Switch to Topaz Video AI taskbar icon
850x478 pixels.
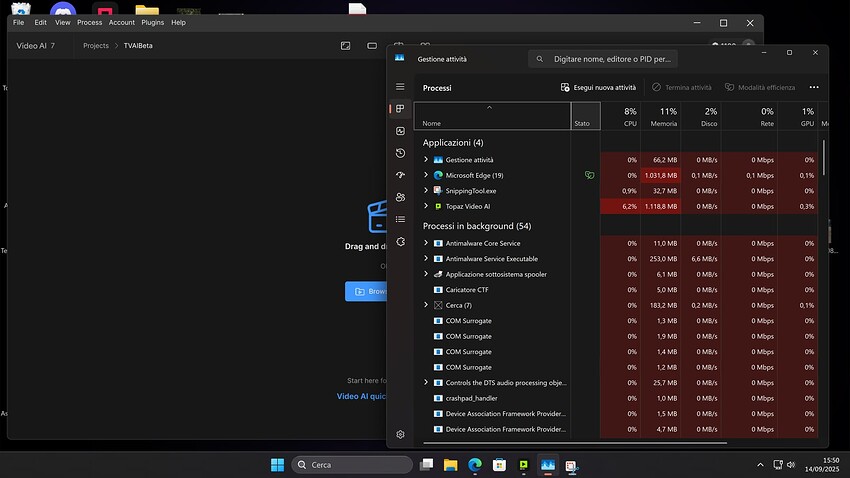524,464
